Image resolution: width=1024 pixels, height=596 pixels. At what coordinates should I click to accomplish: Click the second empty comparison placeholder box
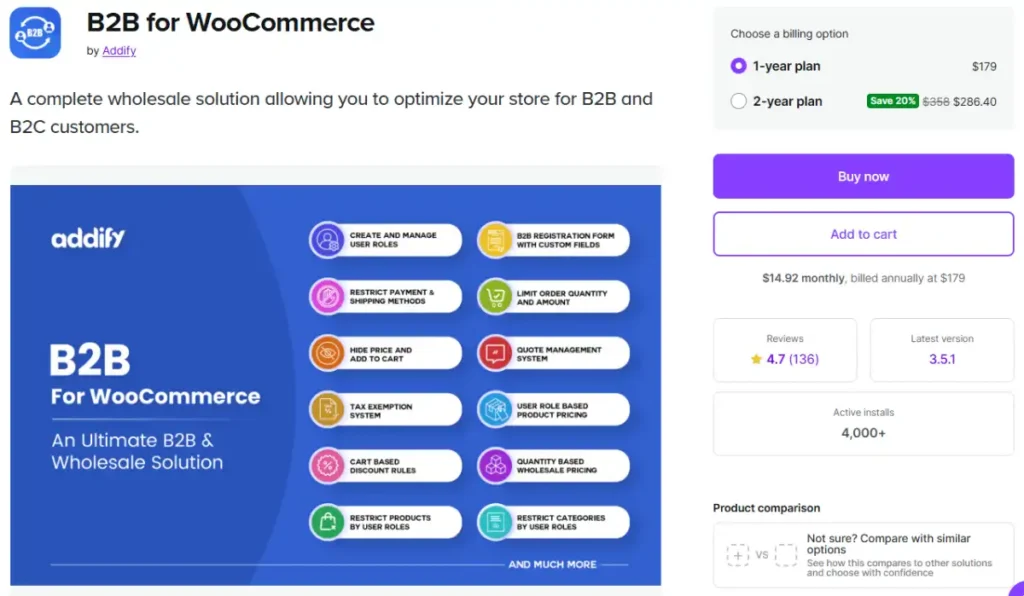[786, 555]
